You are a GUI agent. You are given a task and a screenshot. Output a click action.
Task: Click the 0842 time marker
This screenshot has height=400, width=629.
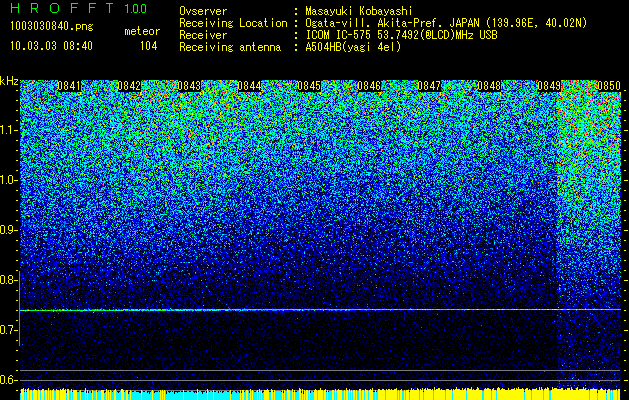(129, 86)
